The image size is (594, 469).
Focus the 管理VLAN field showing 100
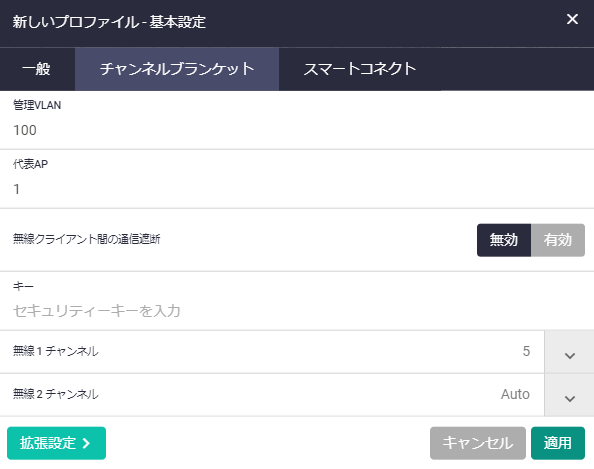pyautogui.click(x=297, y=130)
